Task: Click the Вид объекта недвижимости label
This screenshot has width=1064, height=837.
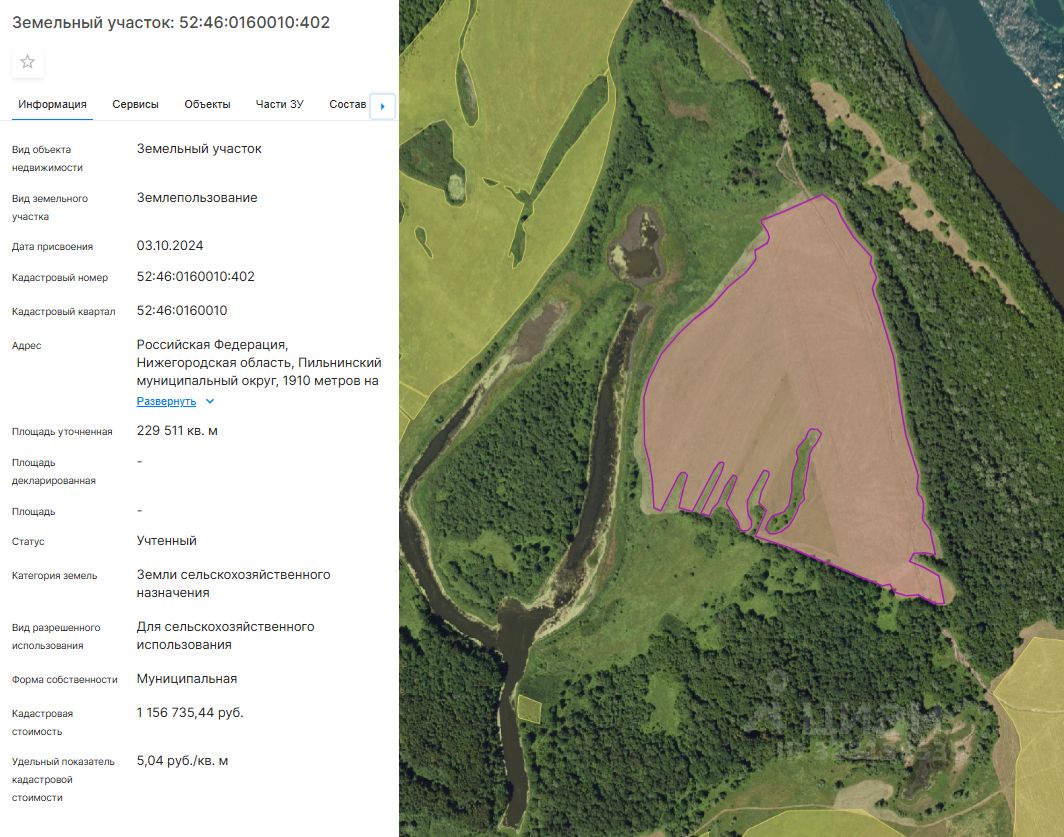Action: 47,158
